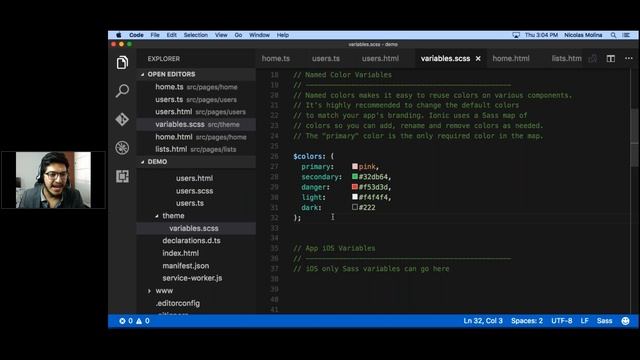Open home.ts in Open Editors list
The image size is (640, 360).
click(196, 87)
